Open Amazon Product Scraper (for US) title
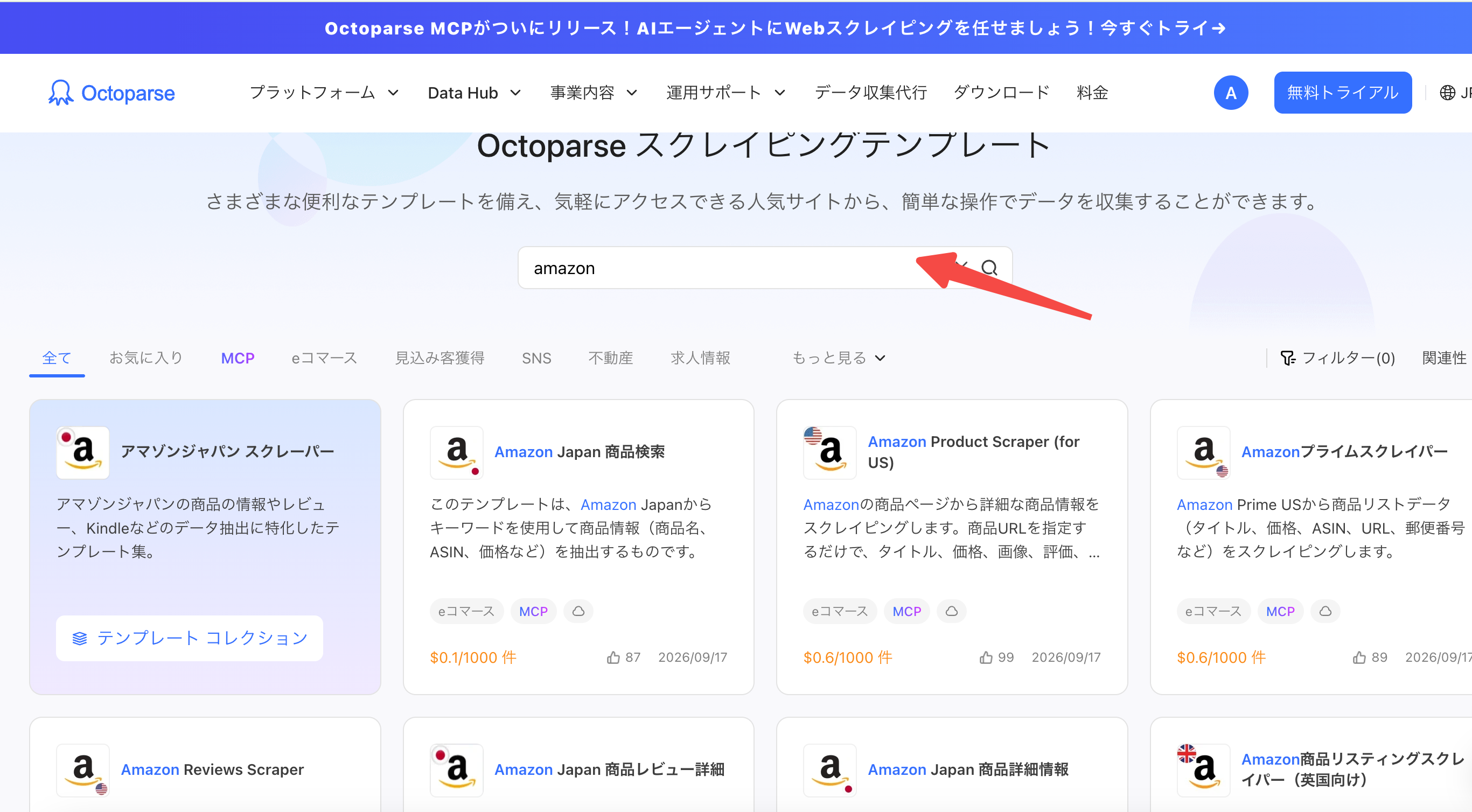Image resolution: width=1472 pixels, height=812 pixels. point(973,452)
